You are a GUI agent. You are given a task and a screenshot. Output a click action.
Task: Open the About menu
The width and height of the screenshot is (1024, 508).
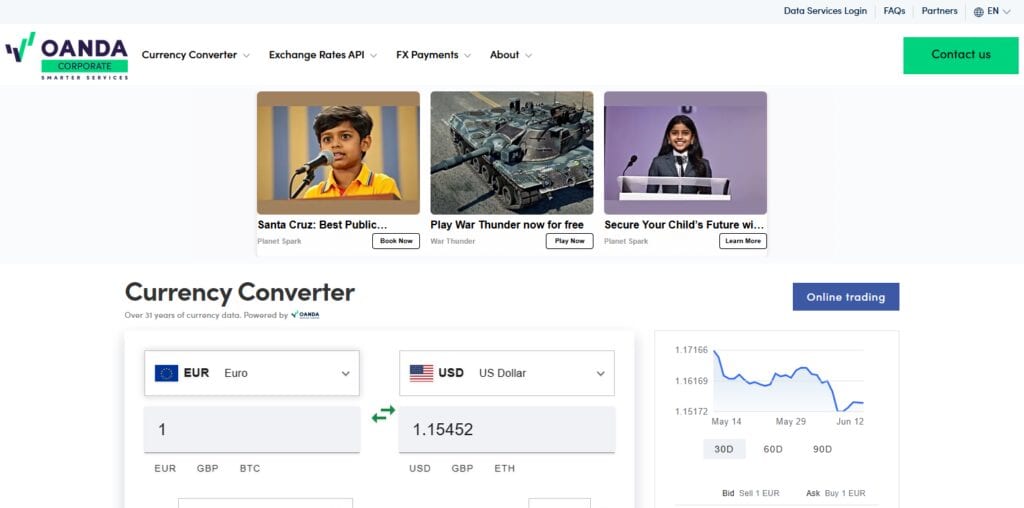pos(511,55)
